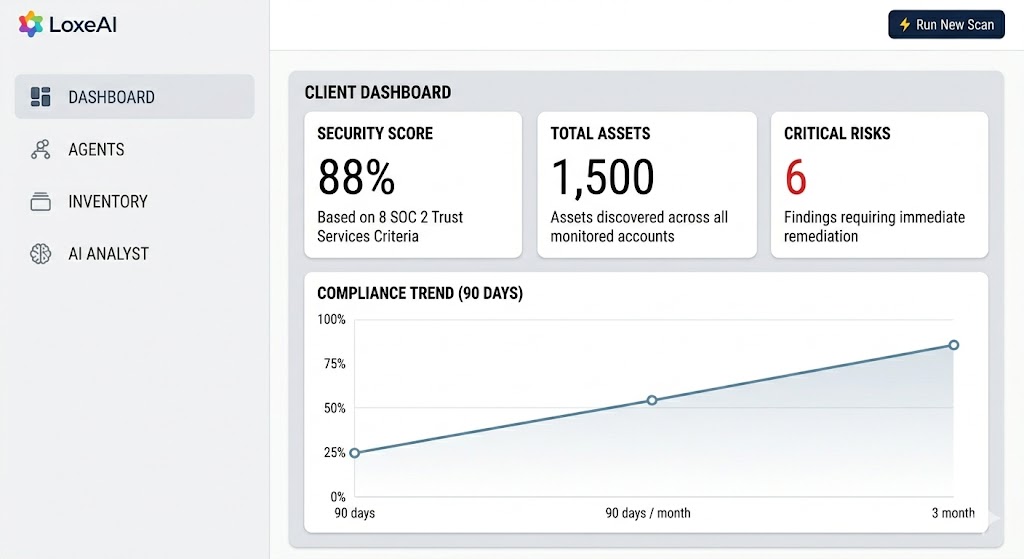Click the 88% security score value
The height and width of the screenshot is (559, 1024).
point(356,178)
